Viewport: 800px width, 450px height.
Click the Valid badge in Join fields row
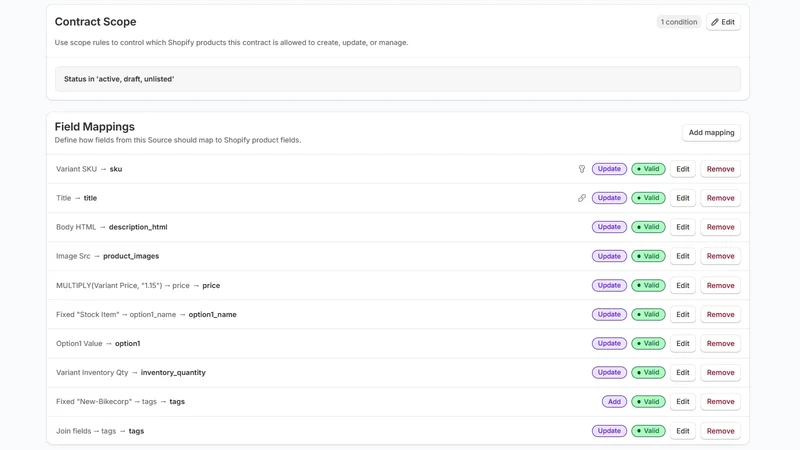coord(648,431)
